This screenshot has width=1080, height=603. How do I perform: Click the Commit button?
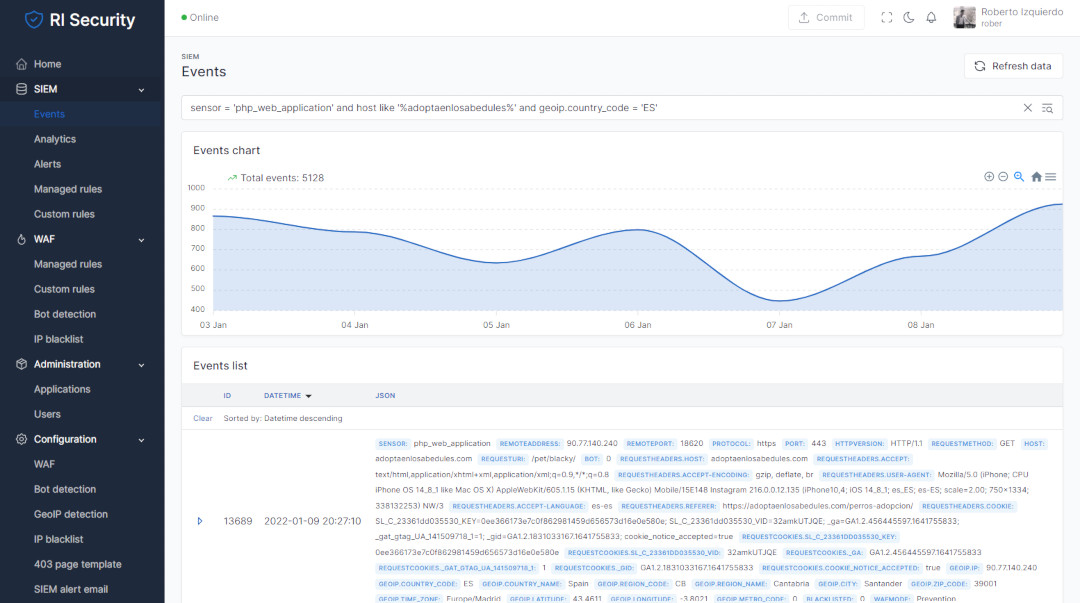[826, 18]
